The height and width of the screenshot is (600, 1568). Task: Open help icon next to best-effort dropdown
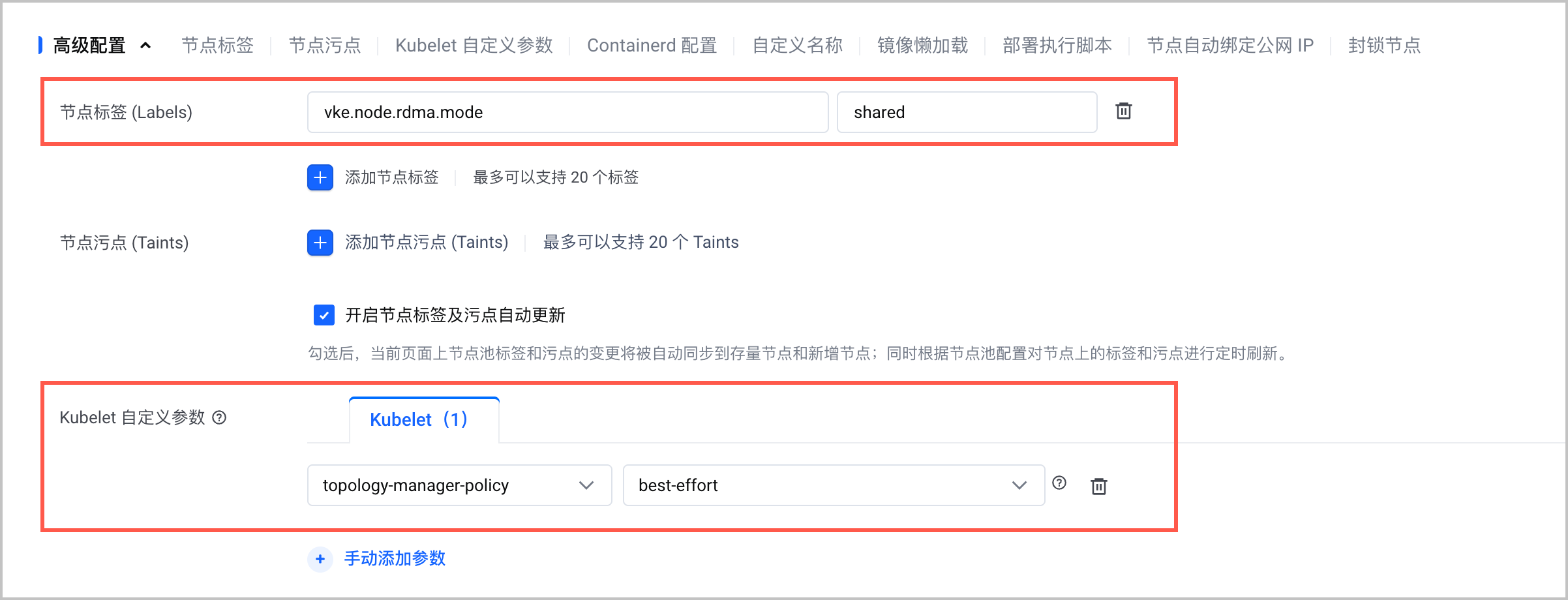[1059, 483]
